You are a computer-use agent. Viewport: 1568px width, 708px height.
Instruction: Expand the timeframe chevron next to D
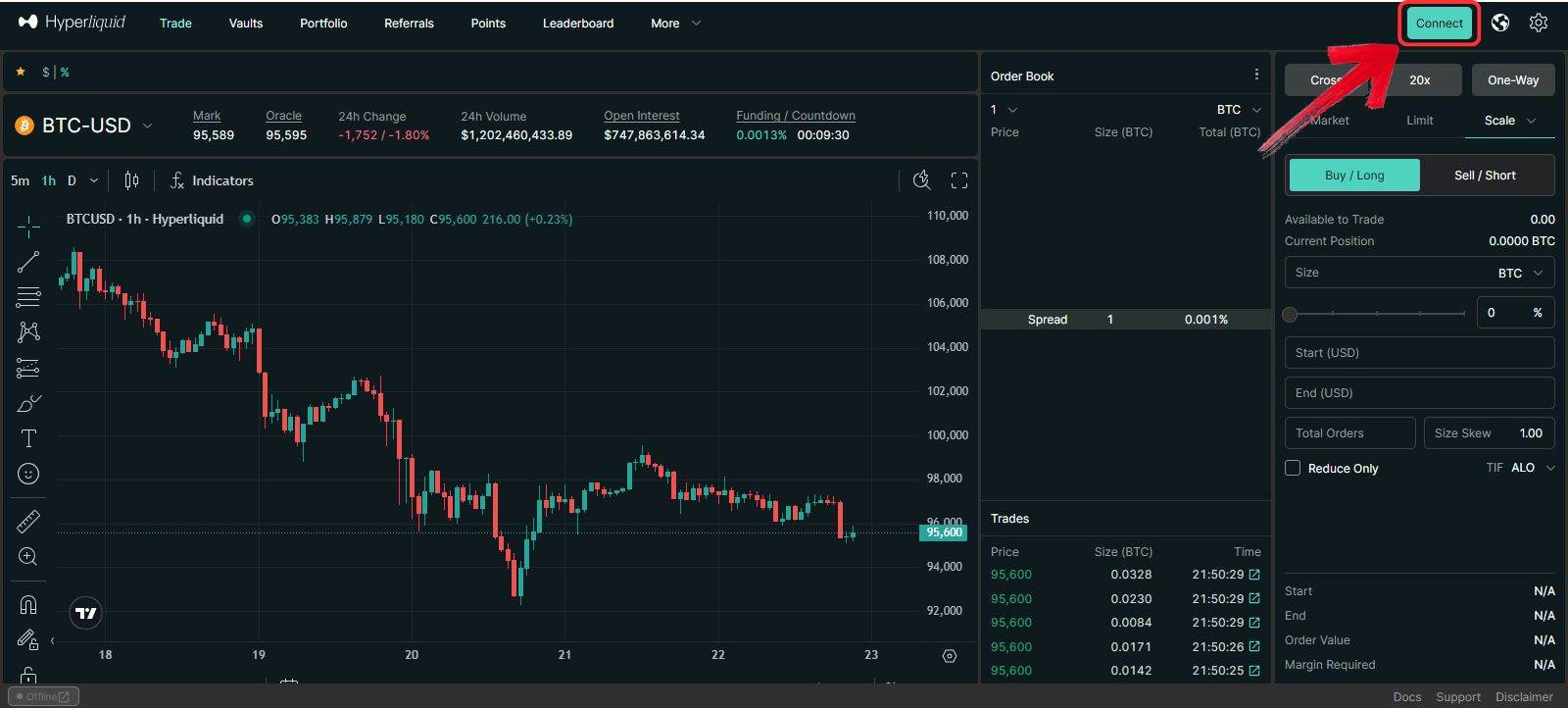(x=94, y=180)
